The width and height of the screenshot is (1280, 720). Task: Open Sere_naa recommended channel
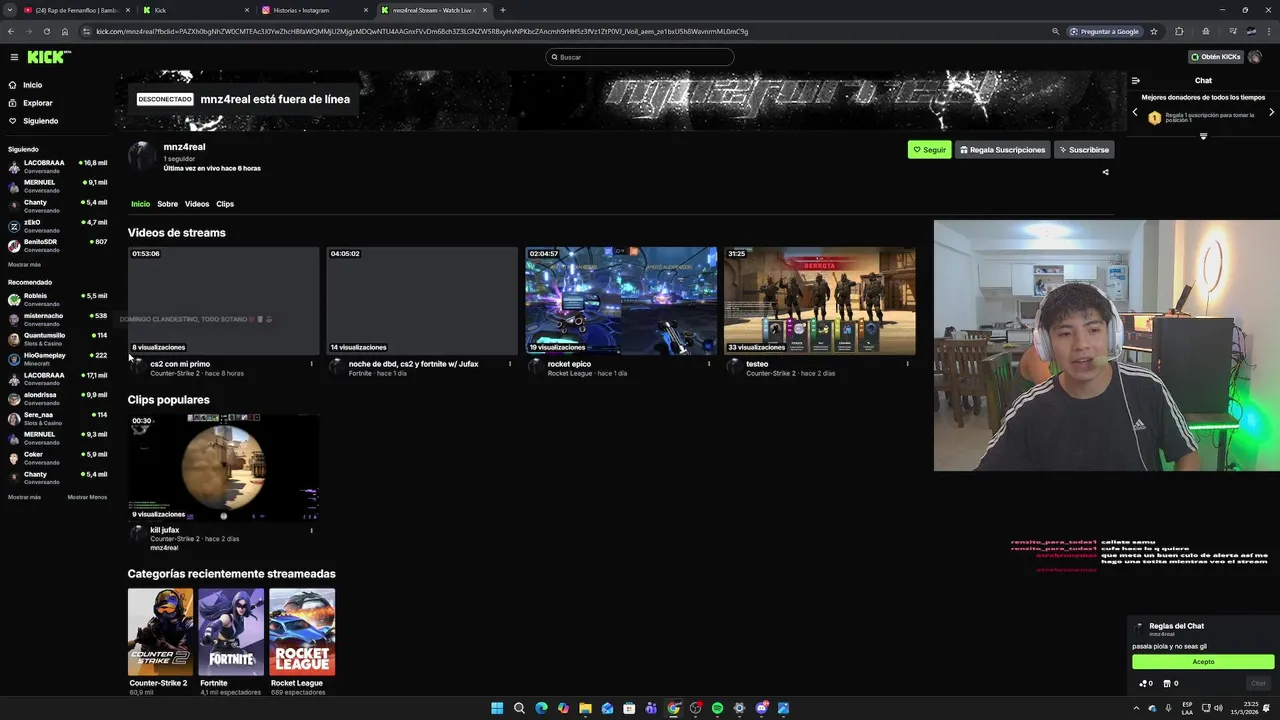pos(57,418)
